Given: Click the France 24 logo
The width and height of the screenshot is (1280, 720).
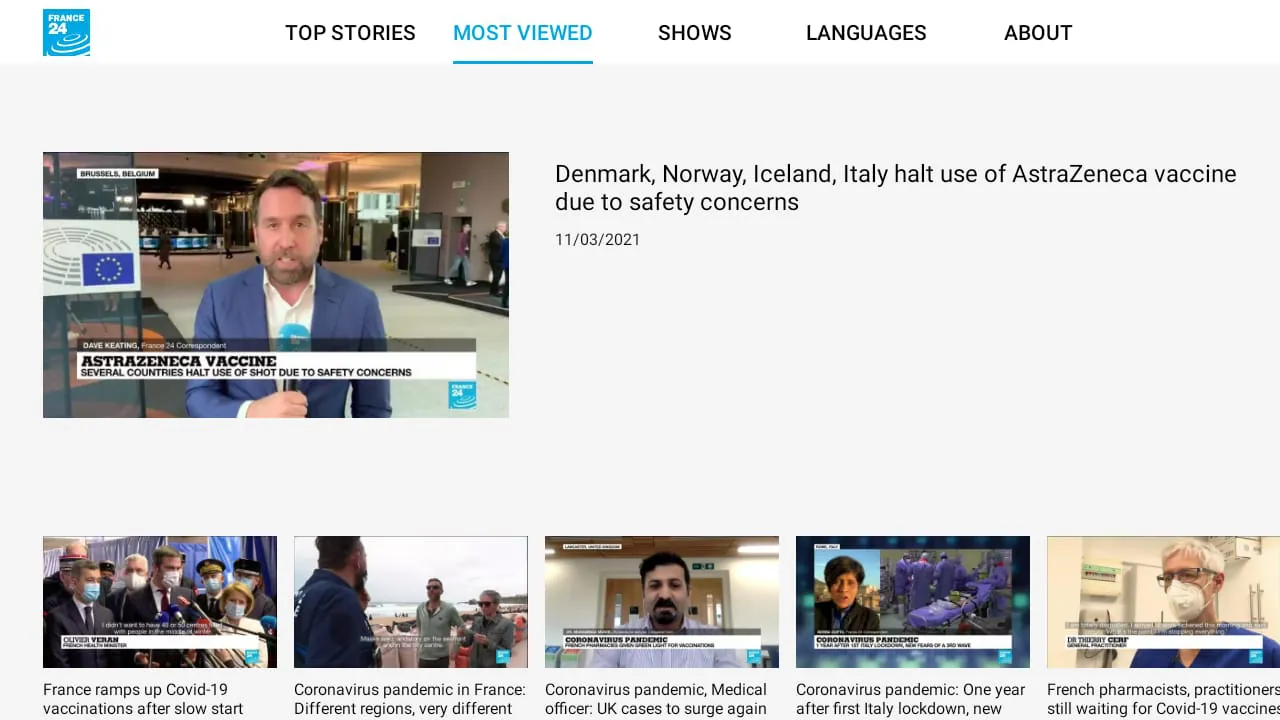Looking at the screenshot, I should coord(66,31).
